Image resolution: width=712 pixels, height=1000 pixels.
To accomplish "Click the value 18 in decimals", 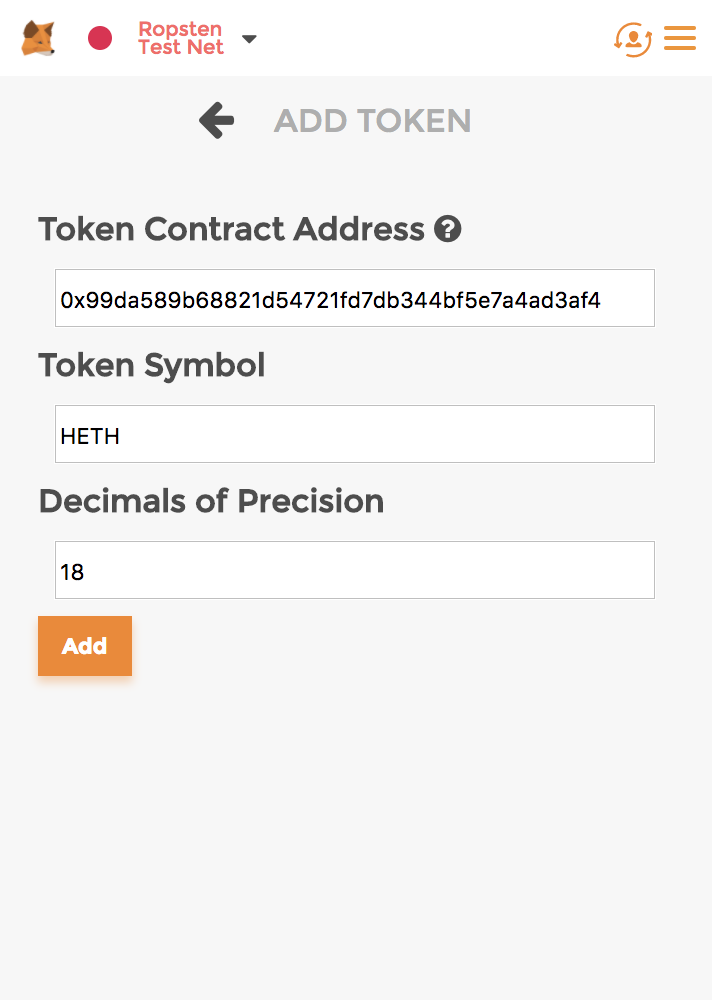I will click(72, 572).
